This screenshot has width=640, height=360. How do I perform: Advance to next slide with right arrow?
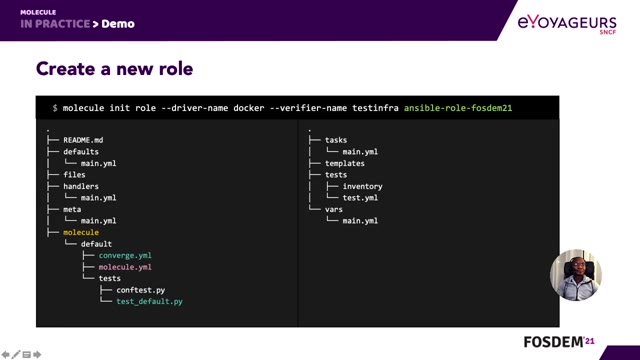(37, 354)
